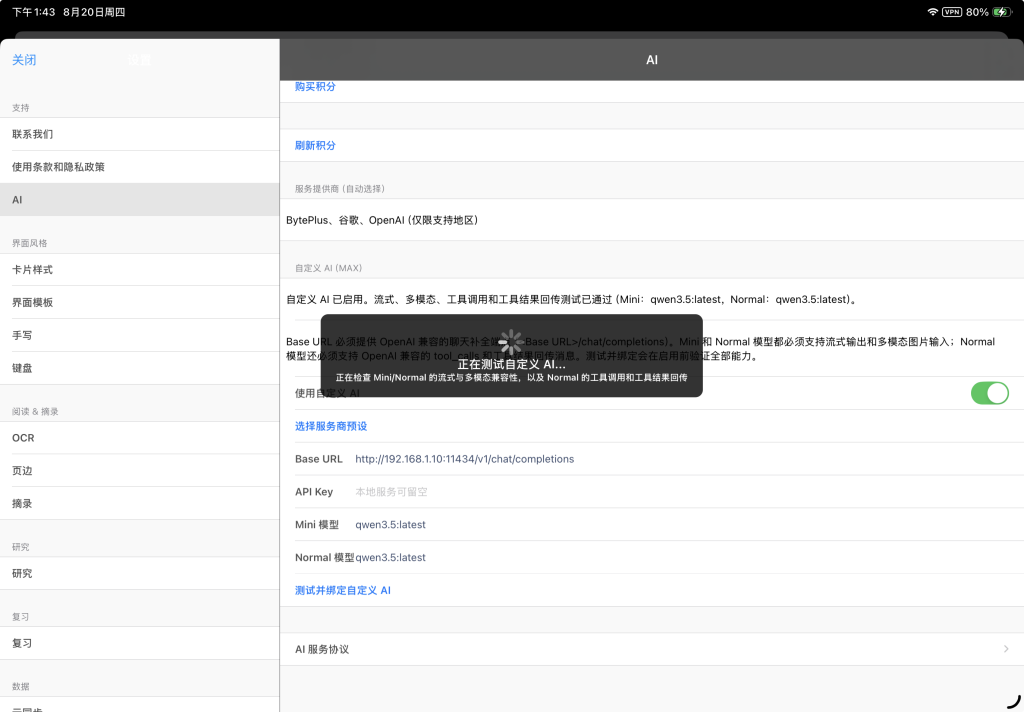
Task: Tap the 下午1:43 clock
Action: (33, 12)
